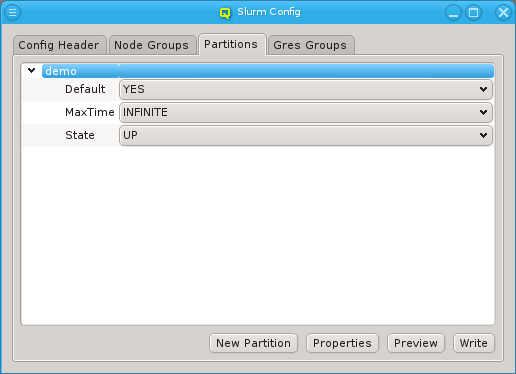Maximize the Slurm Config window

pos(473,13)
